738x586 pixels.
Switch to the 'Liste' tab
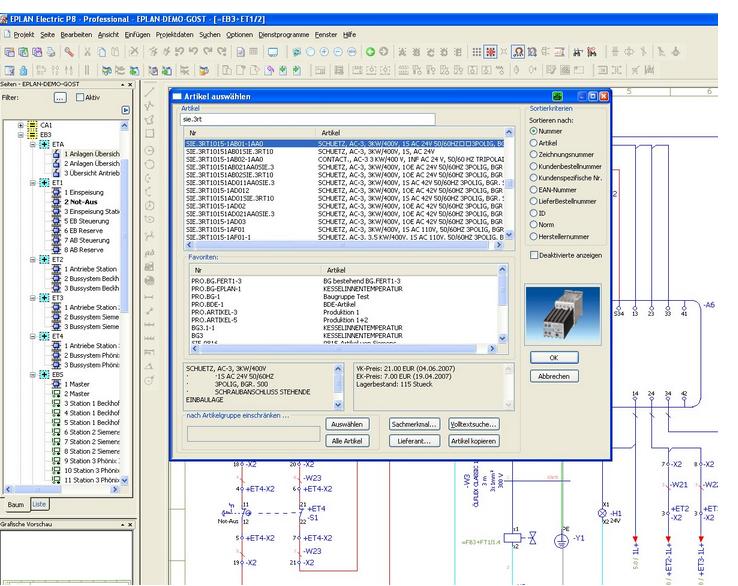click(x=39, y=503)
